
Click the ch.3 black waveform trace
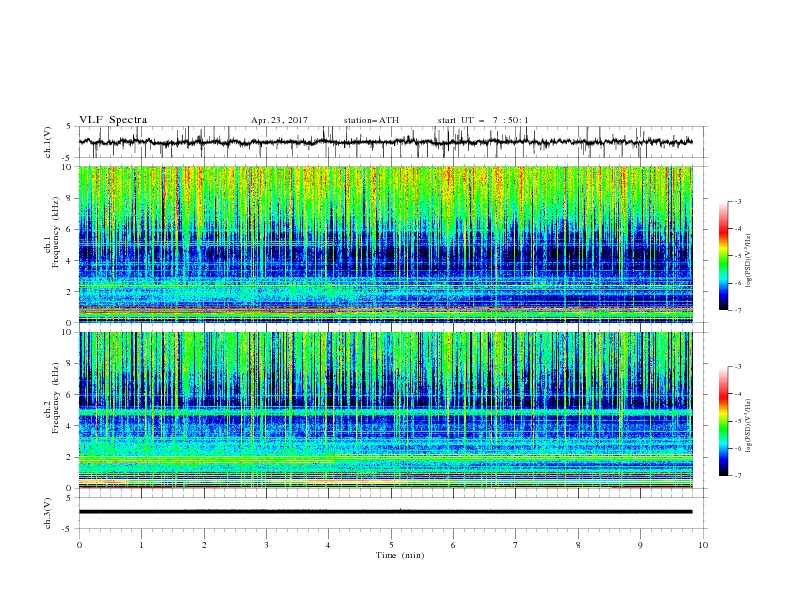click(386, 512)
